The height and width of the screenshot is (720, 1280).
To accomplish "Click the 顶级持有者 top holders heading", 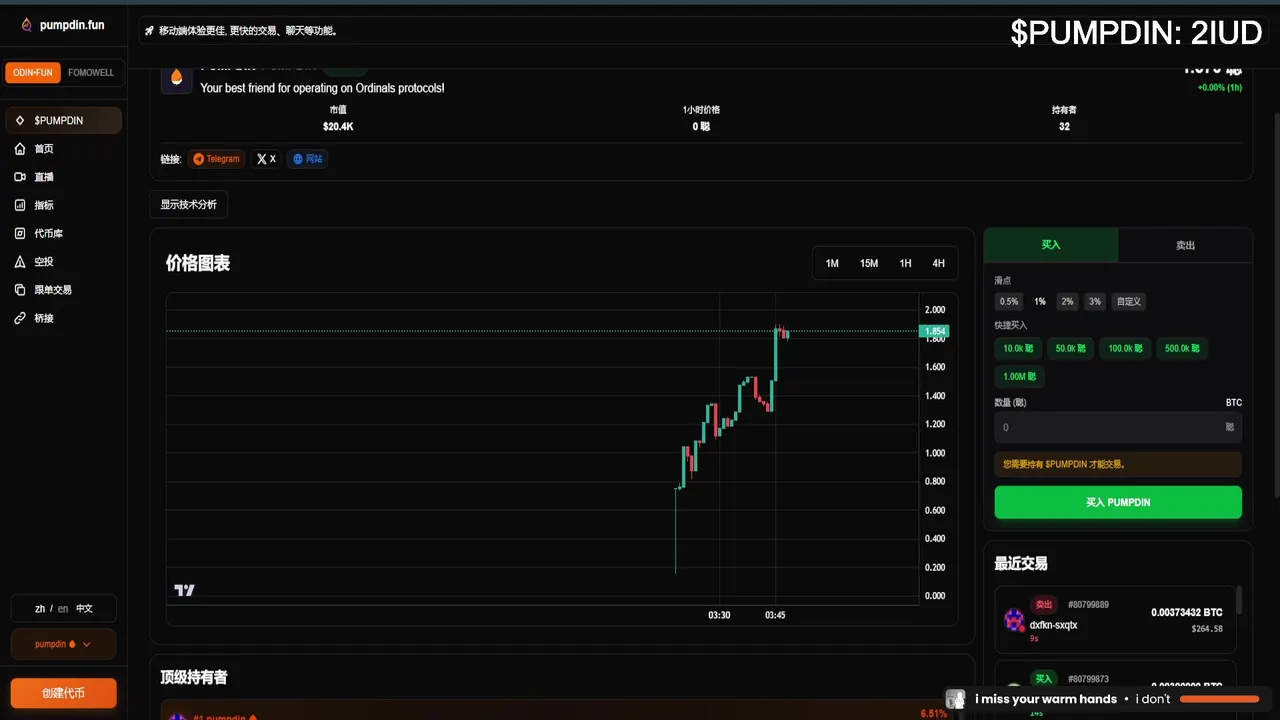I will point(194,677).
